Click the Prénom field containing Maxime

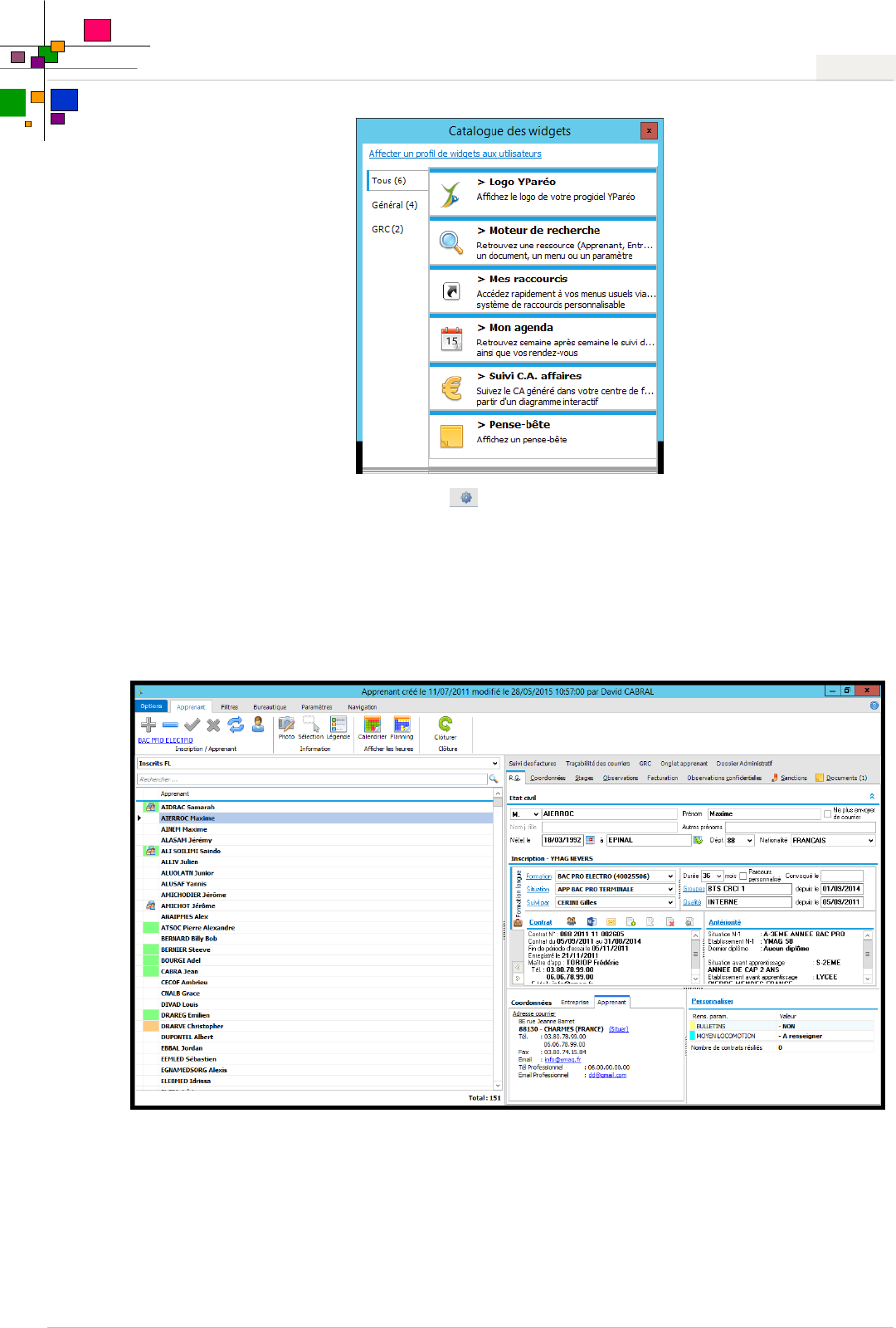[x=763, y=814]
